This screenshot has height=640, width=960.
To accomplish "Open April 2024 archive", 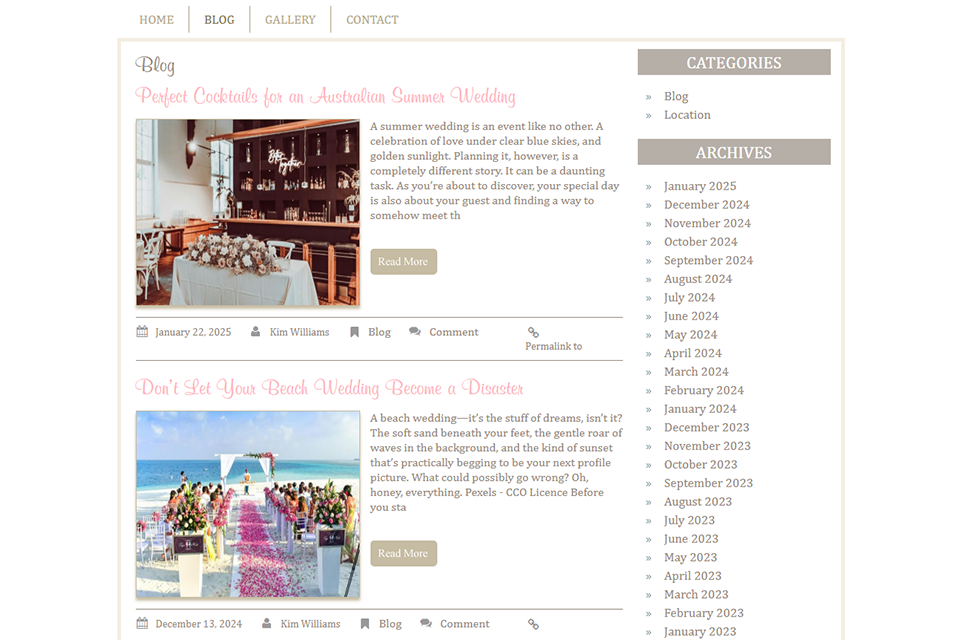I will click(x=692, y=353).
